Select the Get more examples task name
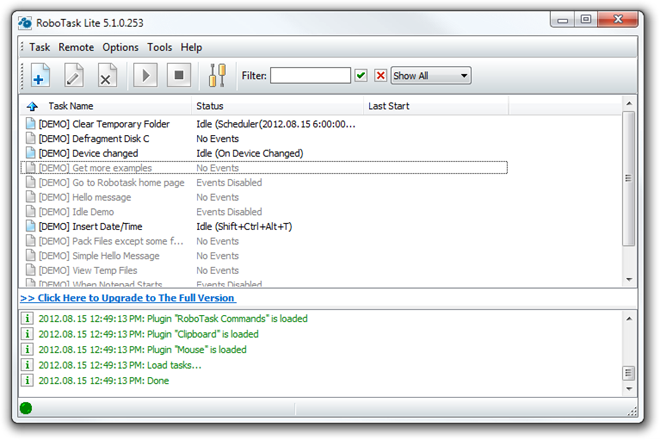The width and height of the screenshot is (660, 440). pyautogui.click(x=95, y=168)
